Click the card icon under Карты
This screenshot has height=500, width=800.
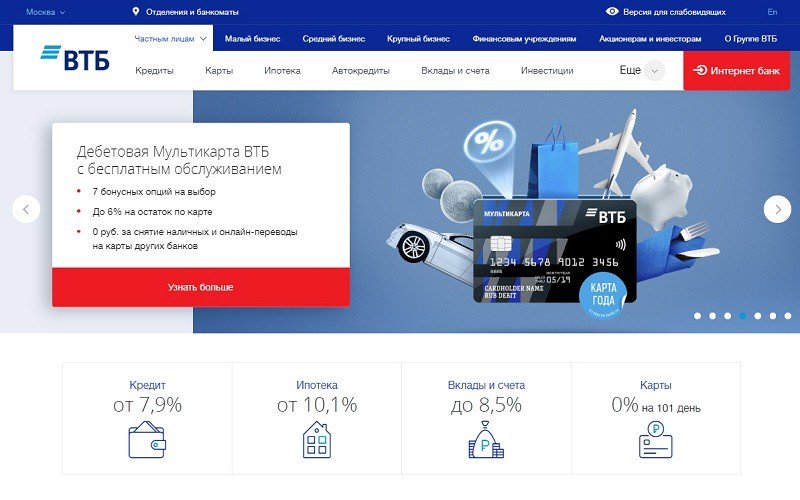[x=656, y=439]
